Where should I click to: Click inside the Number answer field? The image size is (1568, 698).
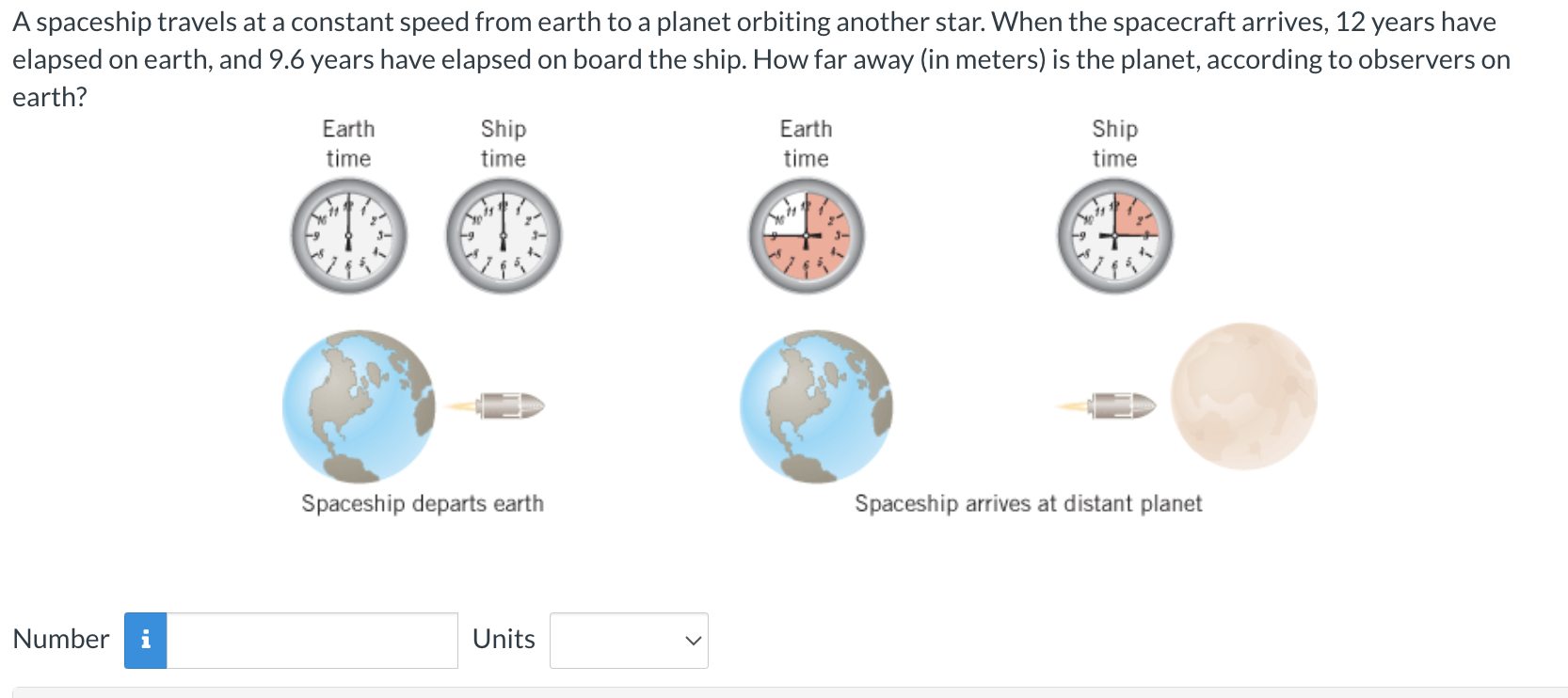point(311,640)
